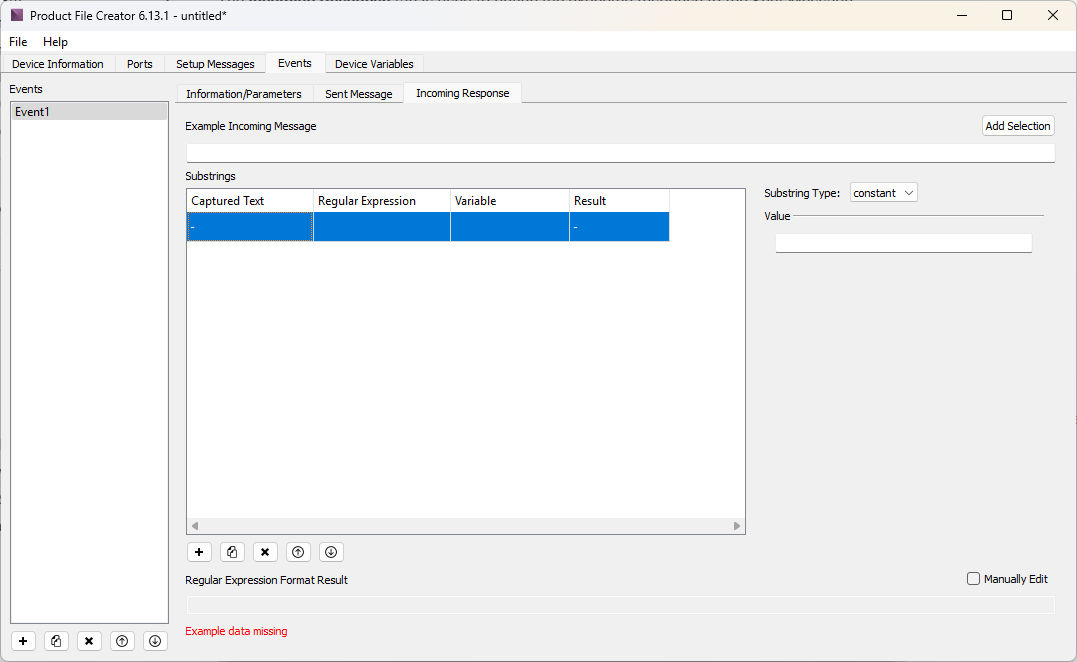Open the Substring Type dropdown

click(883, 193)
